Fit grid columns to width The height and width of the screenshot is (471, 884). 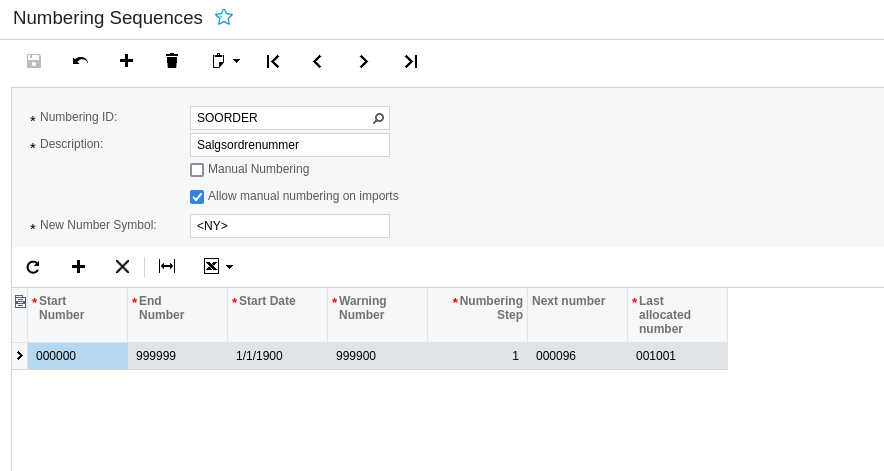(167, 266)
